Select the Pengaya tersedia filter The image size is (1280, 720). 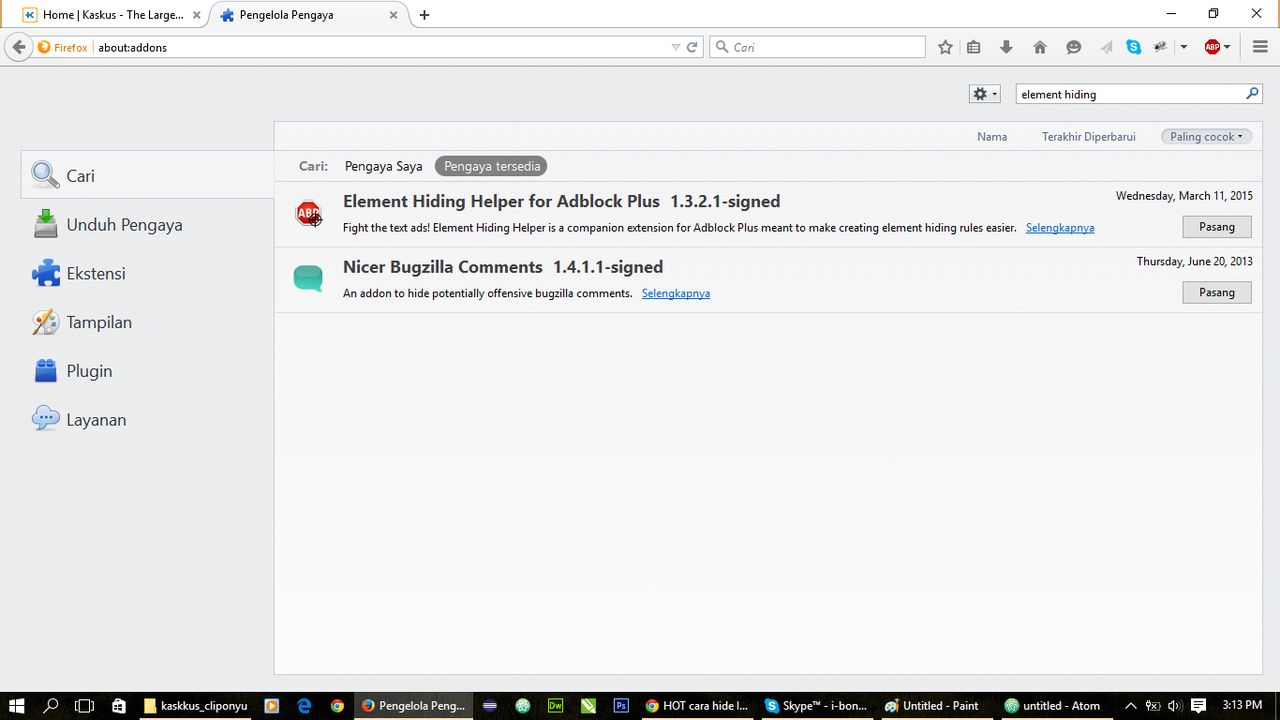[492, 166]
